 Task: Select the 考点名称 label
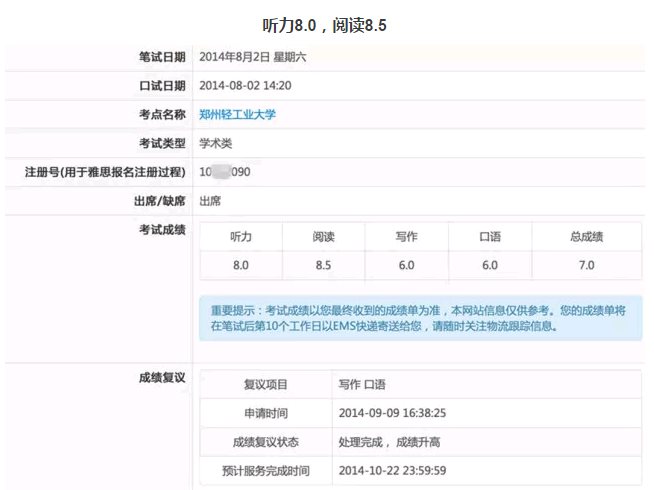162,114
